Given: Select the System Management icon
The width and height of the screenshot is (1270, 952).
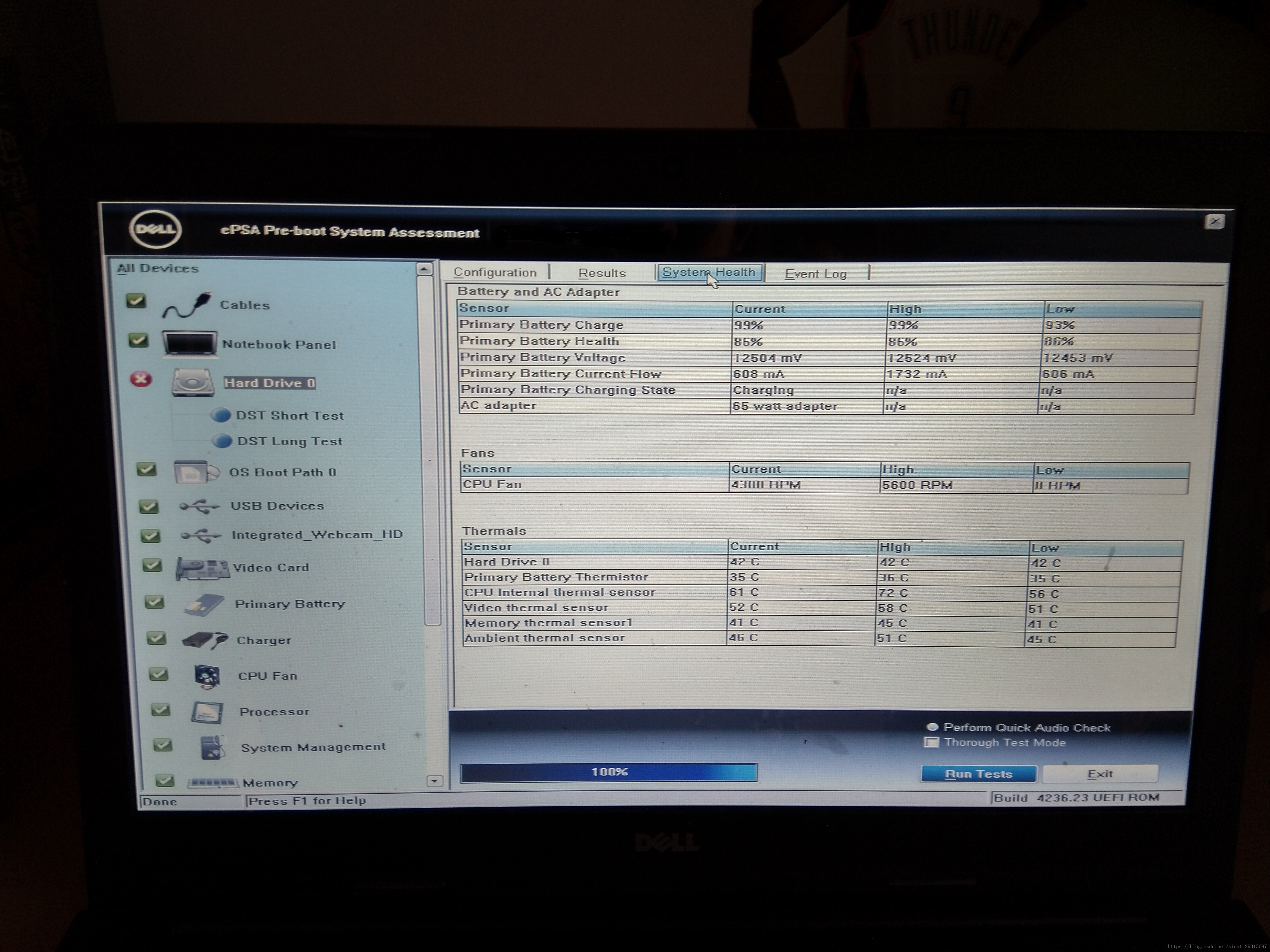Looking at the screenshot, I should pos(212,747).
